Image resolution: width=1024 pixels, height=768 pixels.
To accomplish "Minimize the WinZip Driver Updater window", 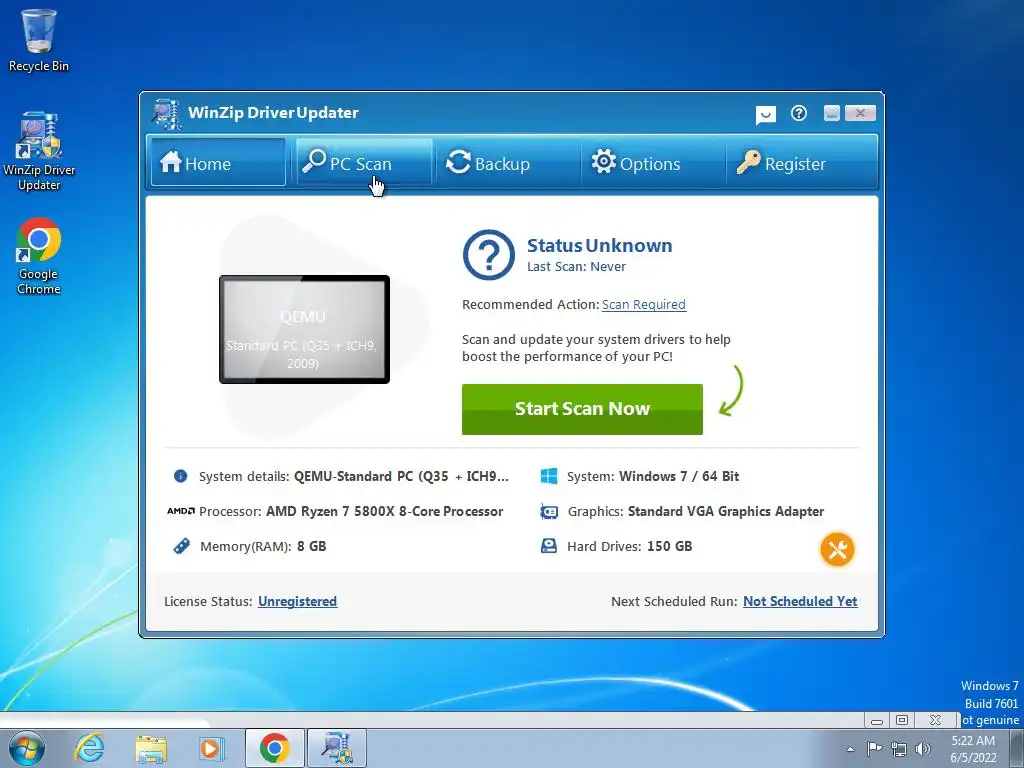I will pos(831,113).
